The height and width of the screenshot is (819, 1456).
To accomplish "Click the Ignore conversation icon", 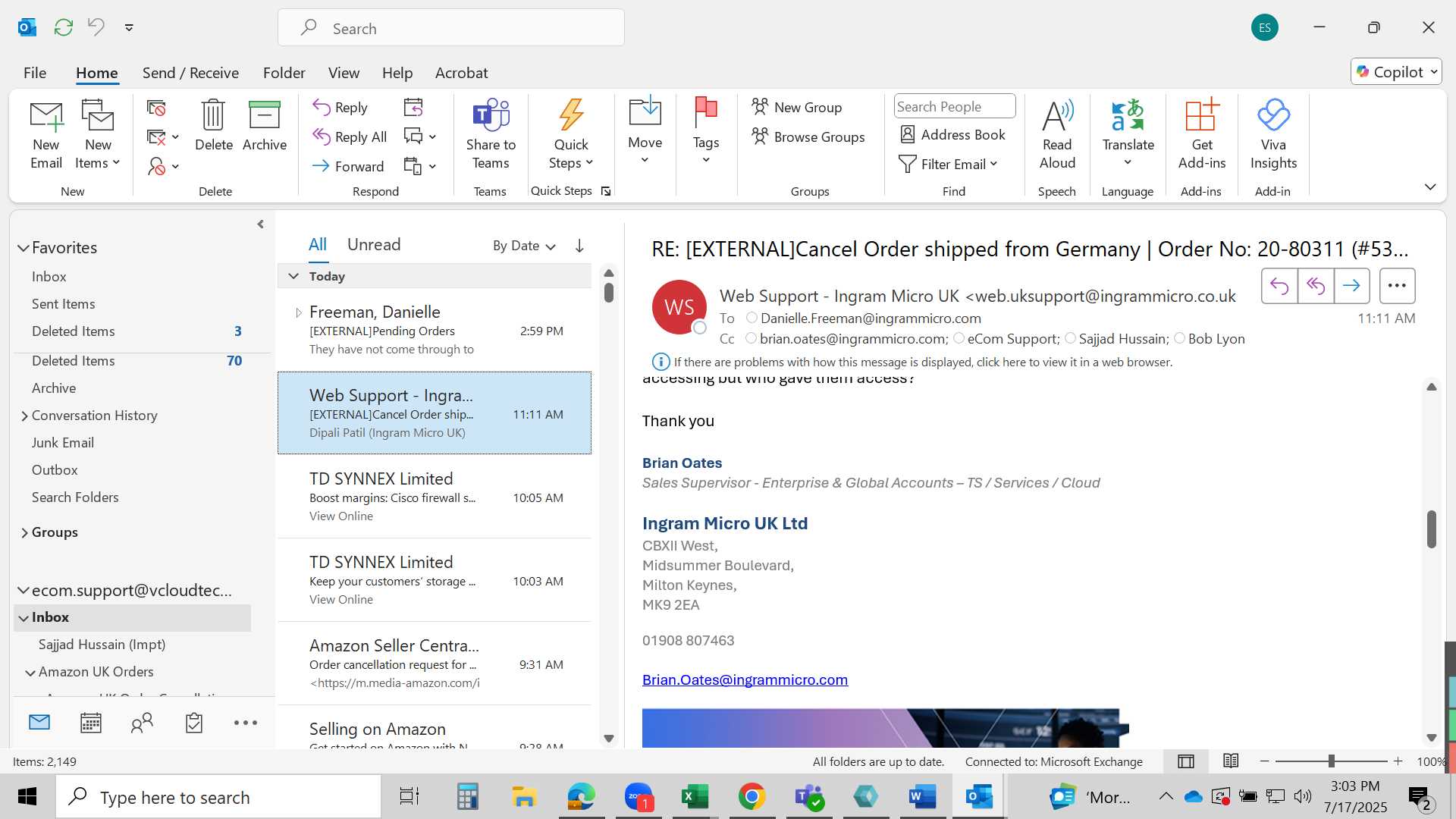I will pos(156,108).
